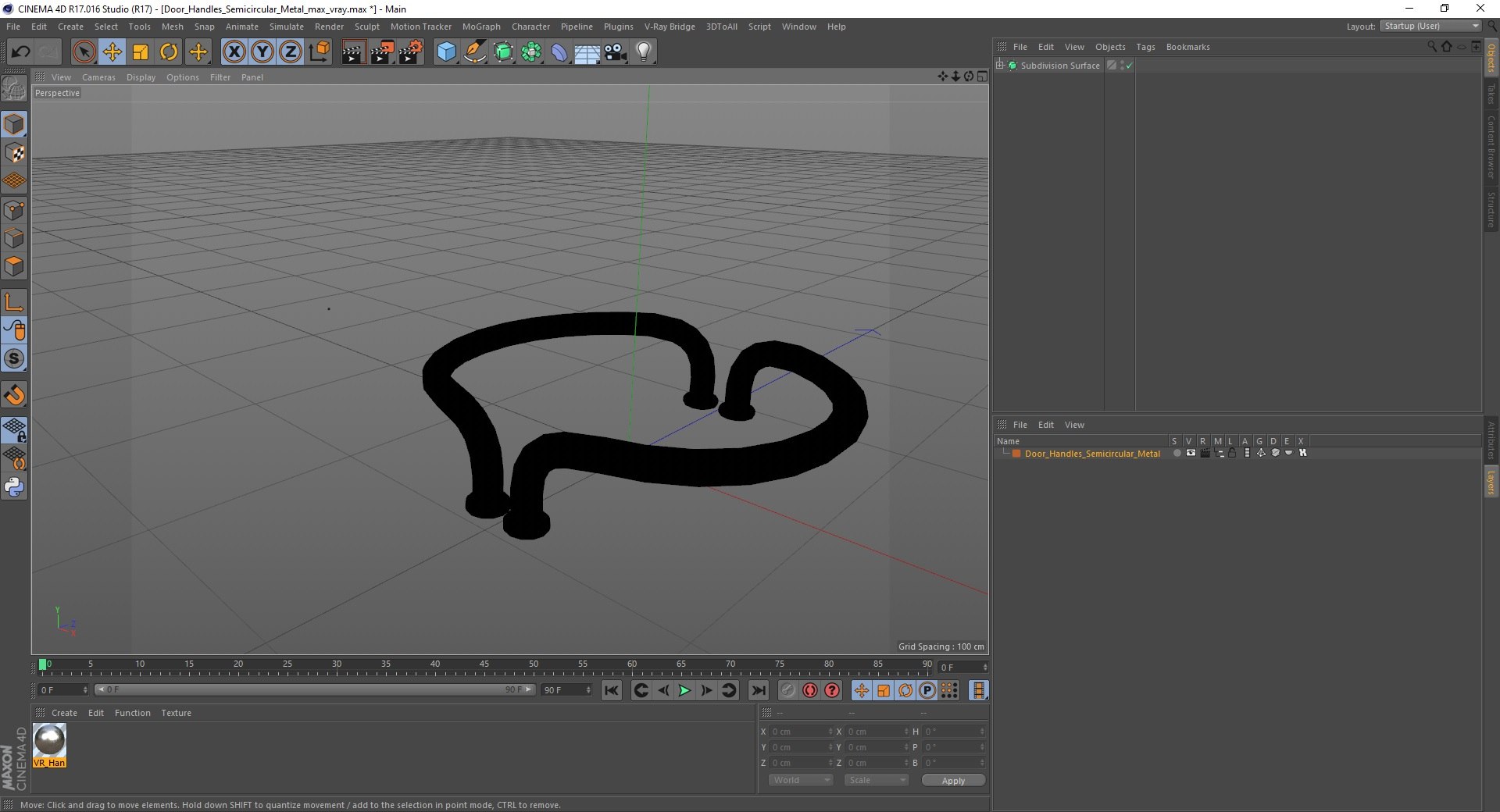Select the Subdivision Surface object
The image size is (1500, 812).
tap(1059, 66)
